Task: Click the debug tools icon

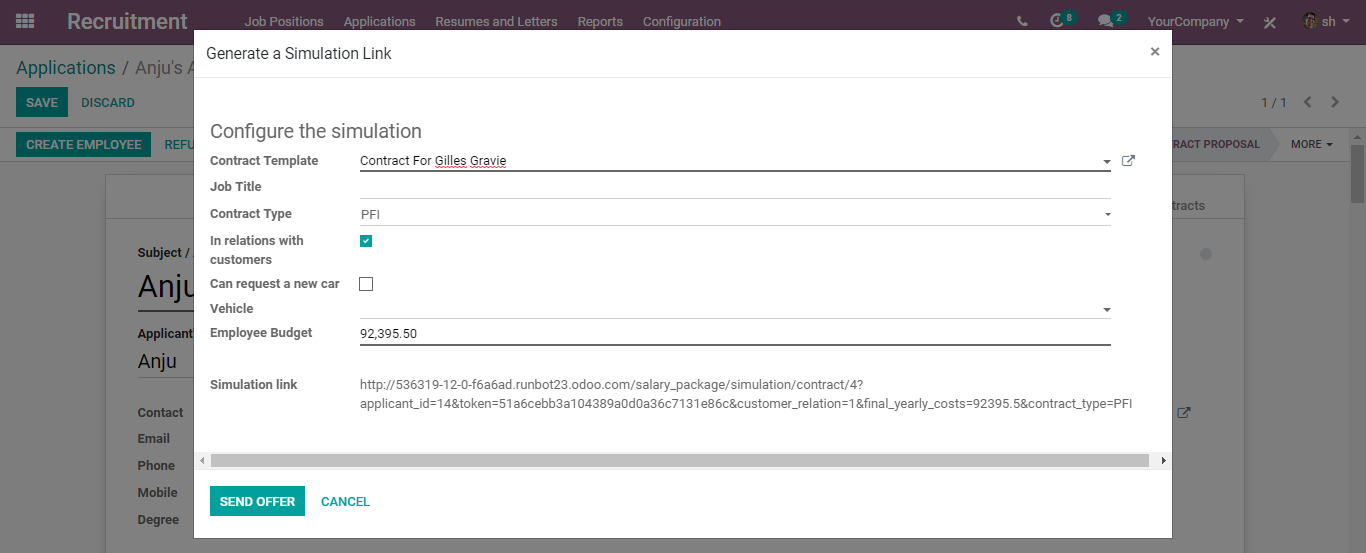Action: tap(1270, 22)
